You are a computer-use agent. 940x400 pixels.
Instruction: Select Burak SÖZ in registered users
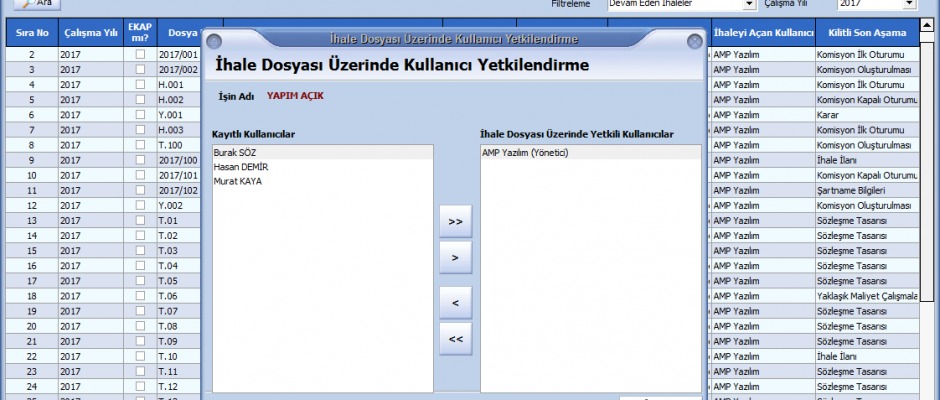click(x=236, y=153)
